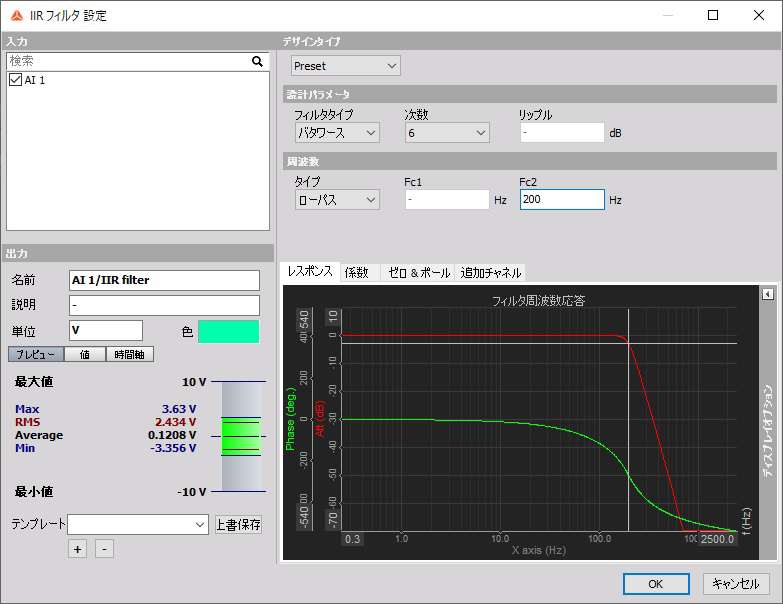Screen dimensions: 783x604
Task: Click the 0.3 X axis minimum value
Action: point(352,539)
